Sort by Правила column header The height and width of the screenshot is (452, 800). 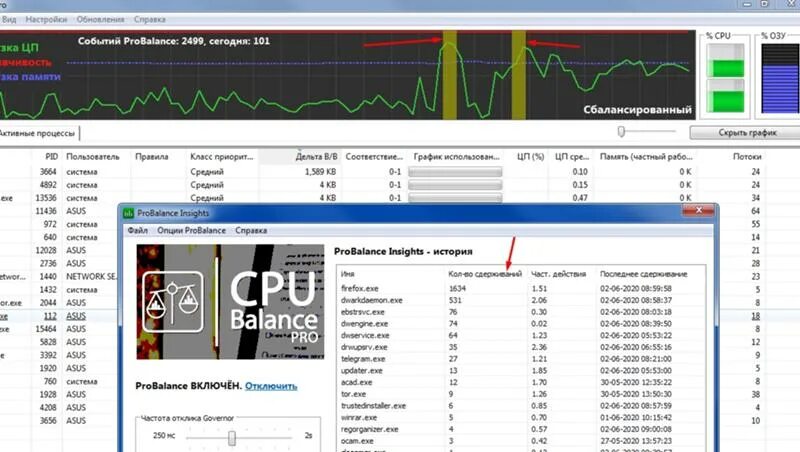pyautogui.click(x=152, y=157)
